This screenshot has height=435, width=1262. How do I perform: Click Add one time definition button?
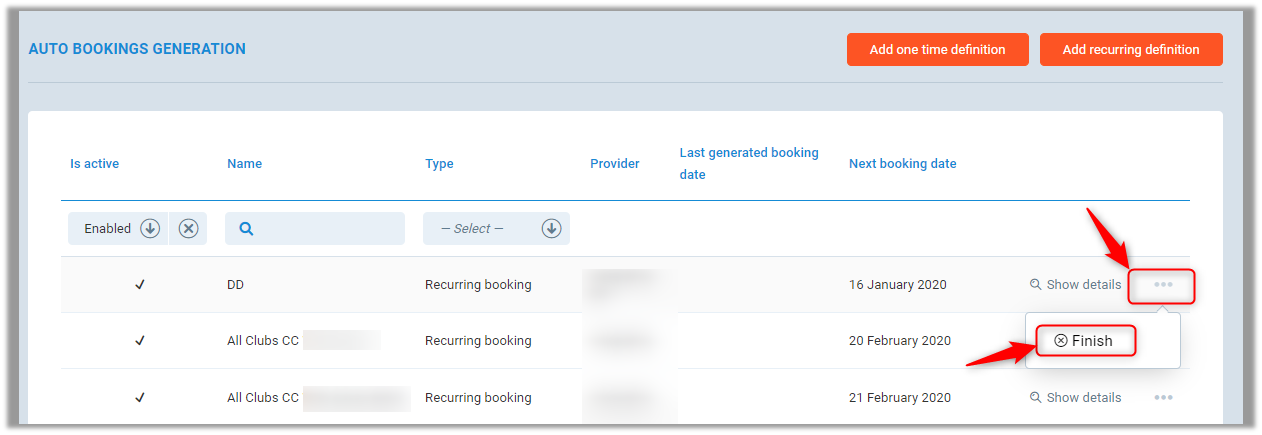937,50
